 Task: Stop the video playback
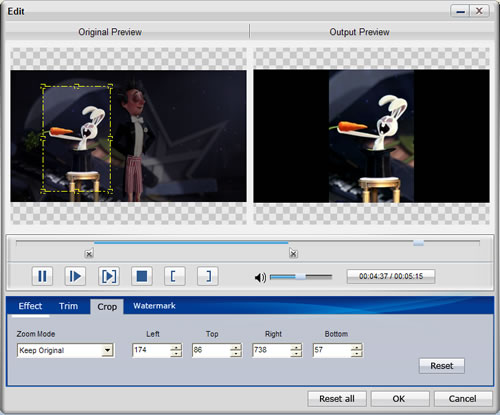(142, 276)
